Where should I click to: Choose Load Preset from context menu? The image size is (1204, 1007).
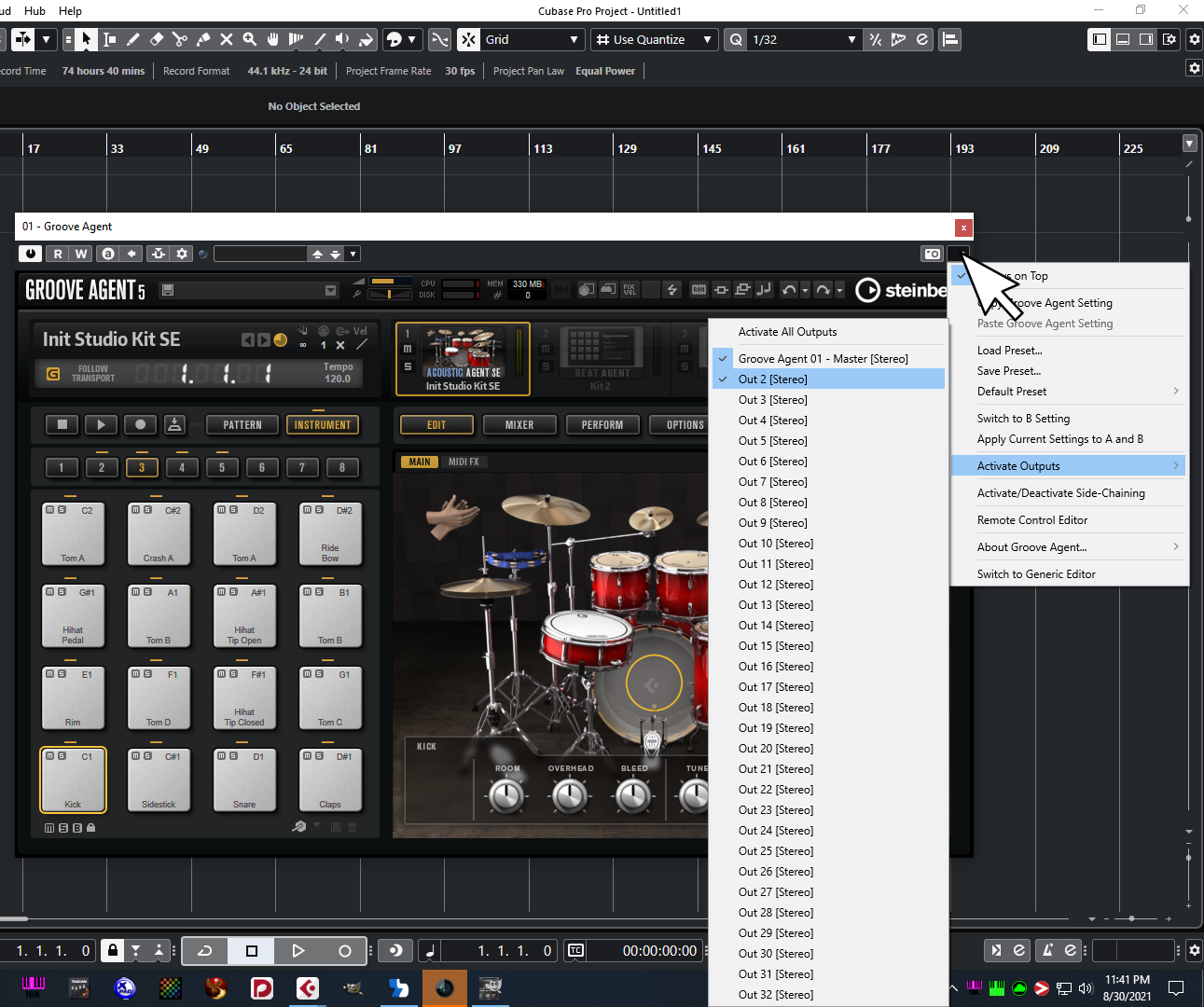1009,351
